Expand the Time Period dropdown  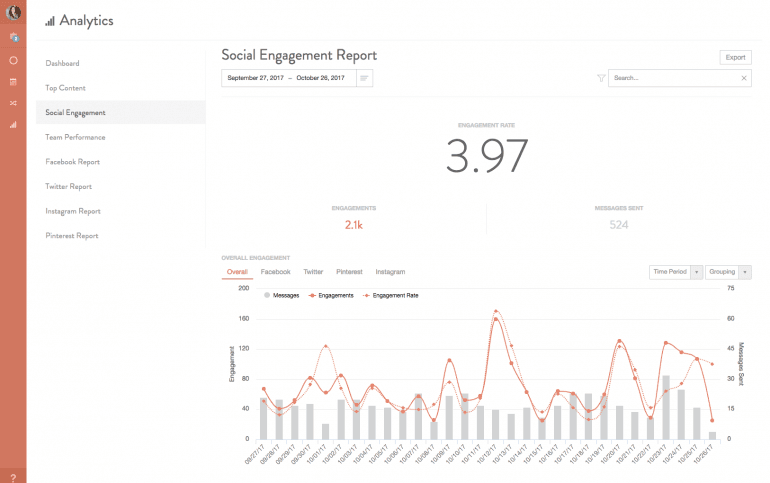(676, 272)
